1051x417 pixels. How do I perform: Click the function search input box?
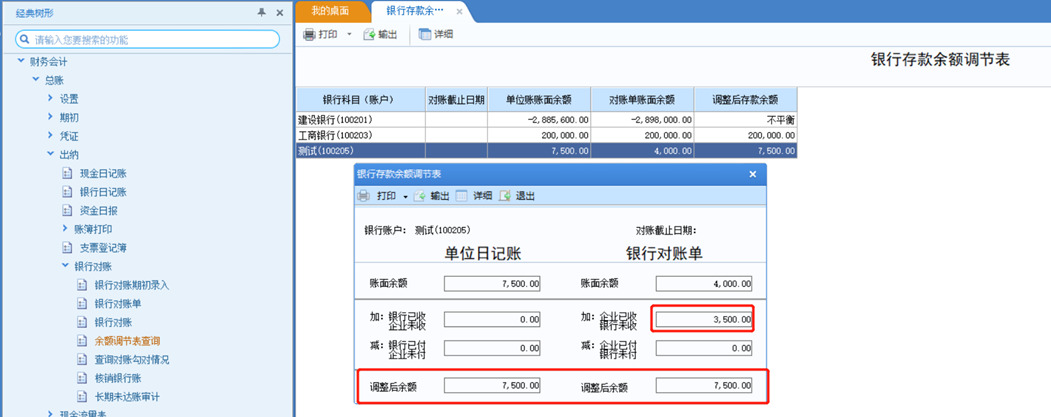coord(150,40)
